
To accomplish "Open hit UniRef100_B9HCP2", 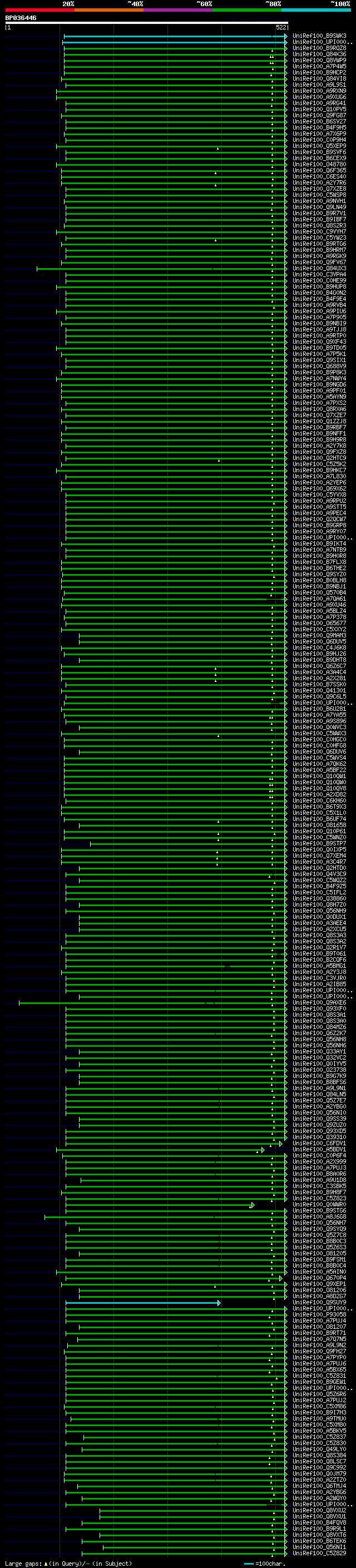I will click(319, 72).
